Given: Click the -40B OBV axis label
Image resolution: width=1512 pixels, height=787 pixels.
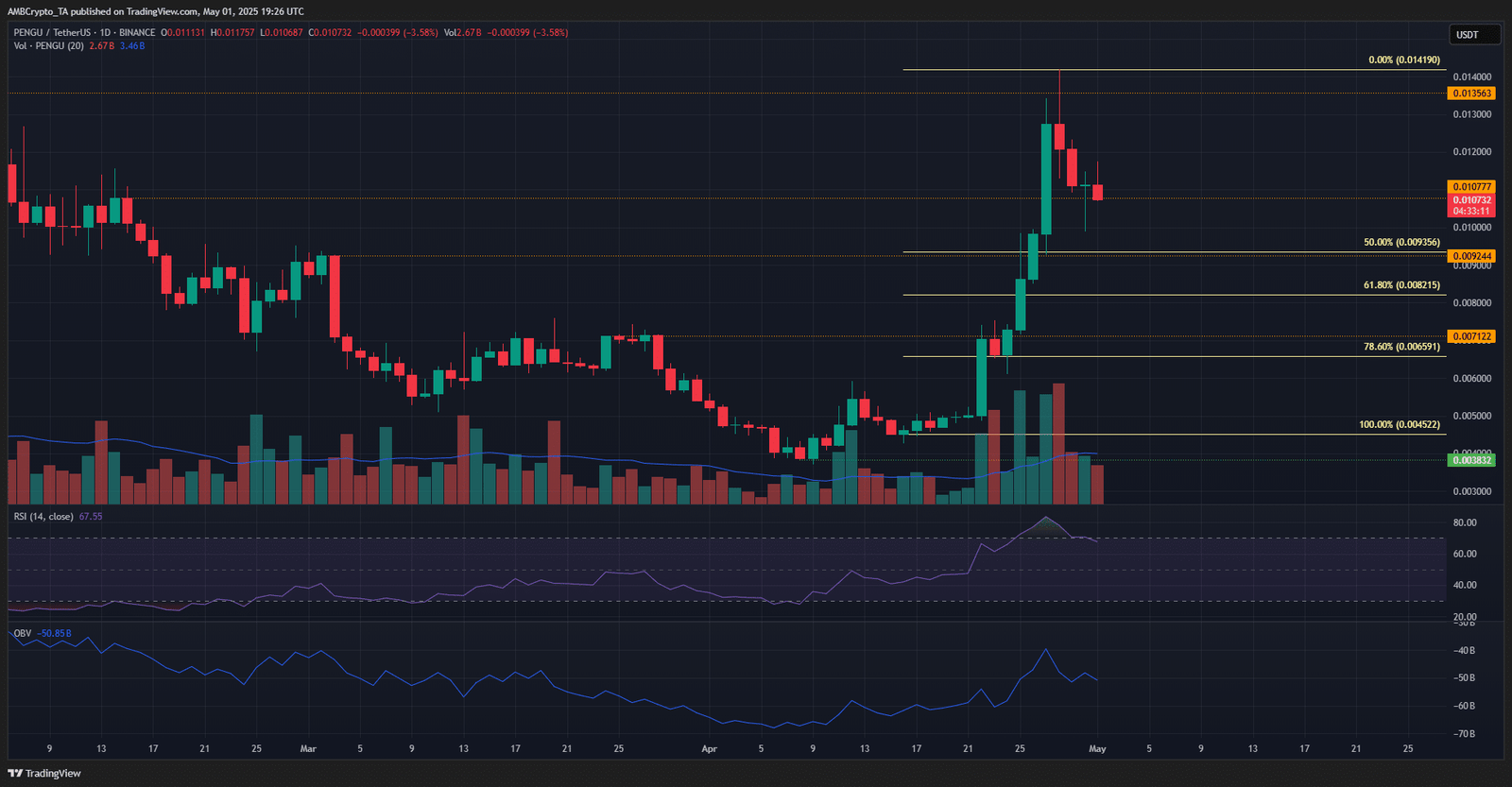Looking at the screenshot, I should pos(1464,651).
